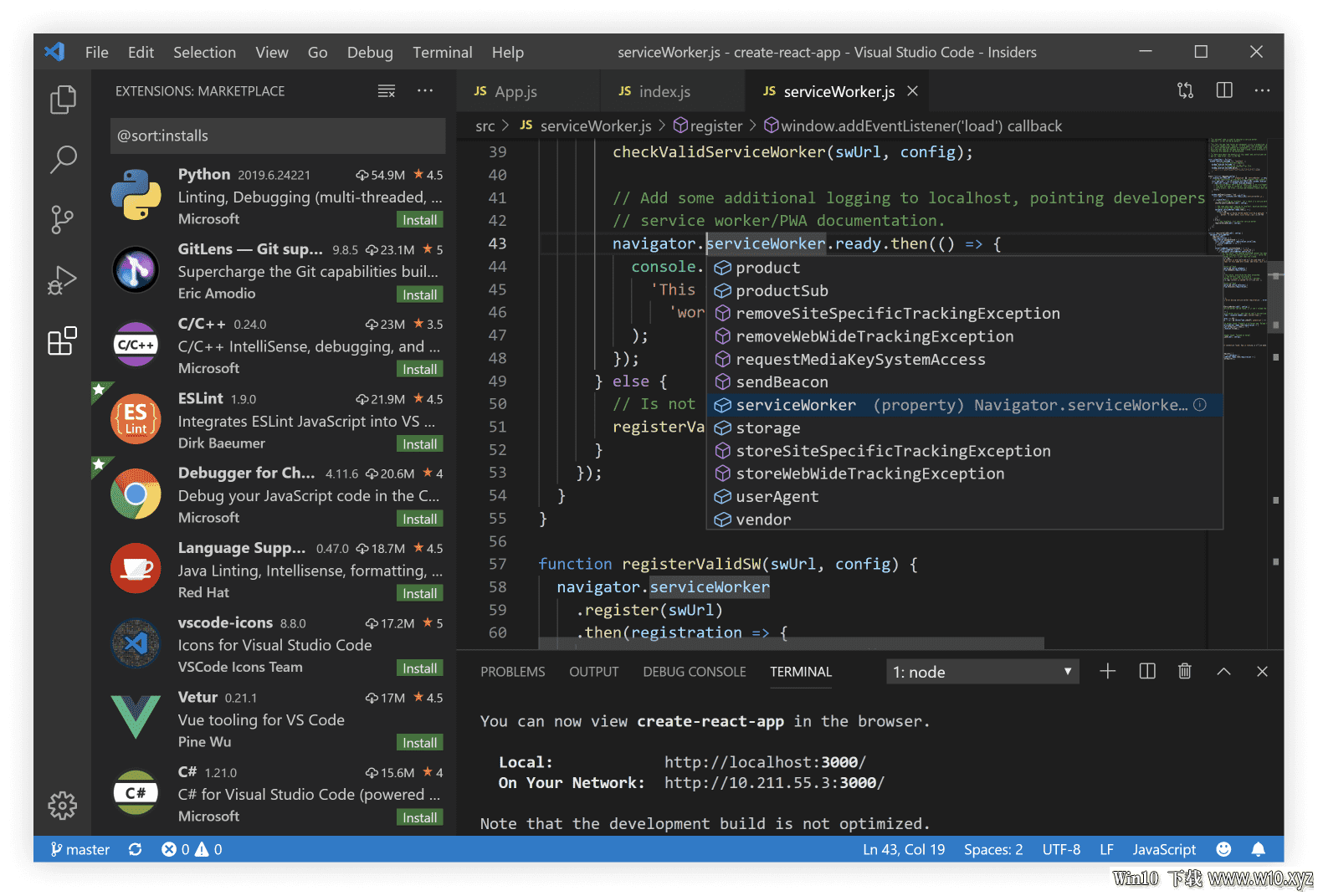Click the compare changes icon in editor toolbar

(x=1186, y=90)
